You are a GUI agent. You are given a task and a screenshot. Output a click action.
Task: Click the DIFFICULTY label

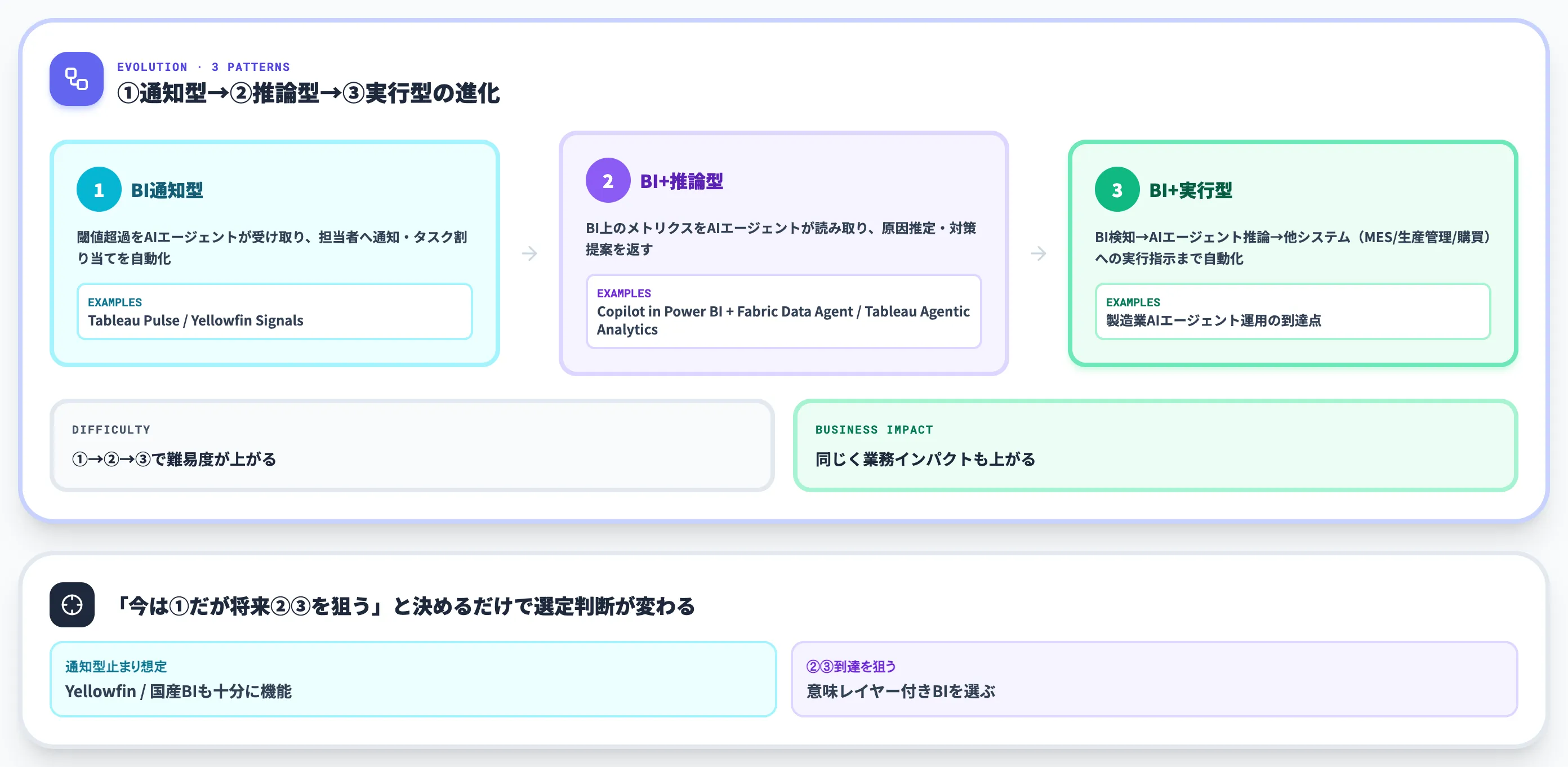[111, 429]
